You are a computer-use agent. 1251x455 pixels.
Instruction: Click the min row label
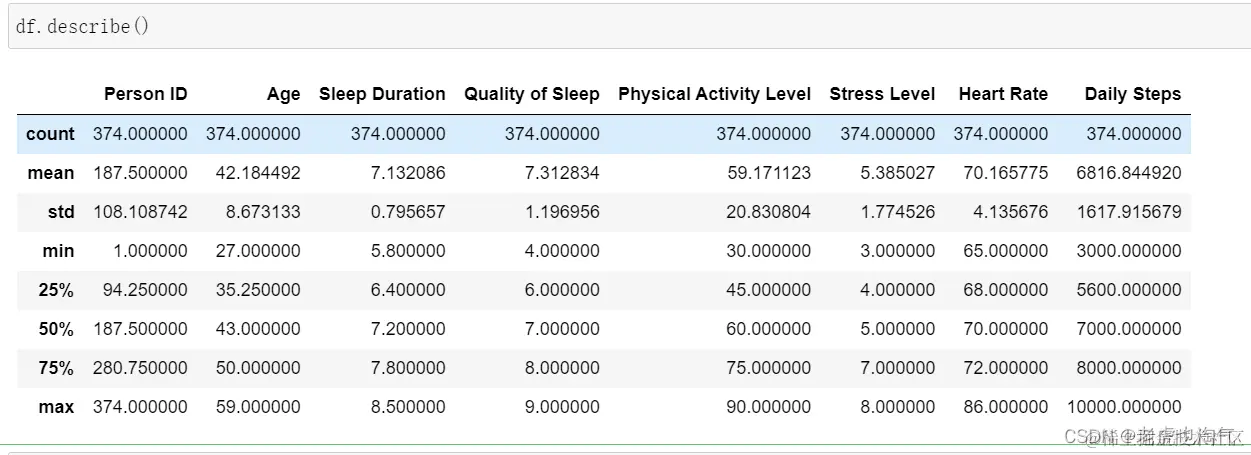(58, 251)
